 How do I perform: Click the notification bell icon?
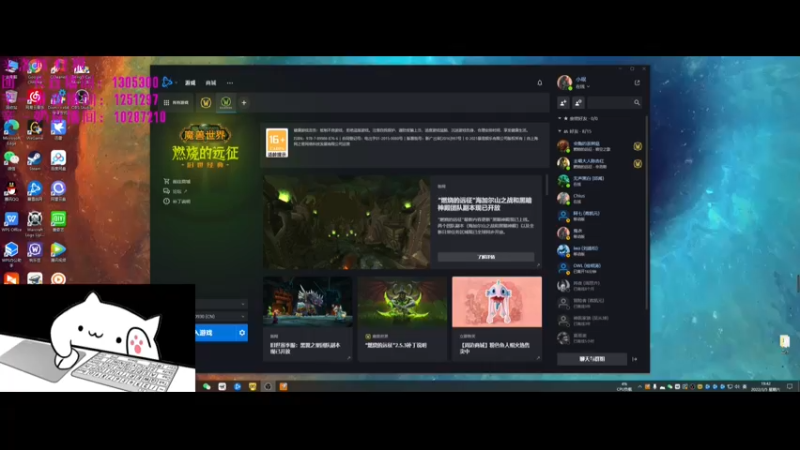click(x=540, y=83)
